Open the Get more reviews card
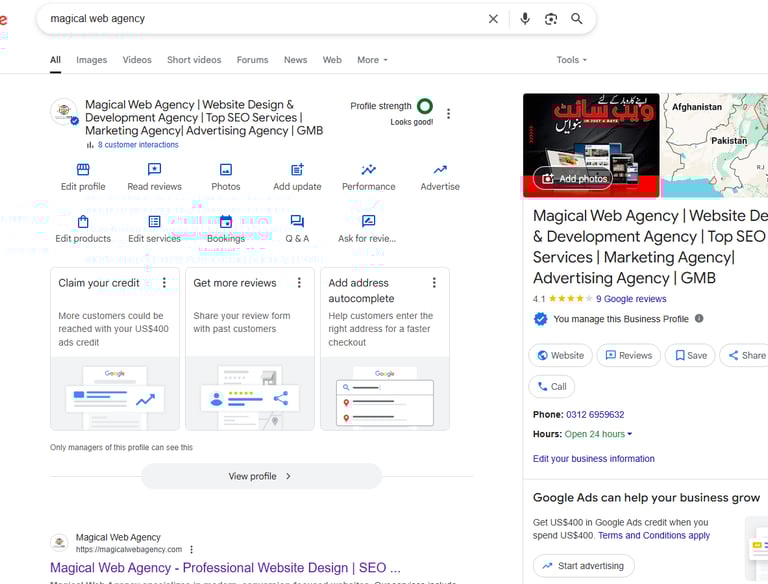 (250, 349)
